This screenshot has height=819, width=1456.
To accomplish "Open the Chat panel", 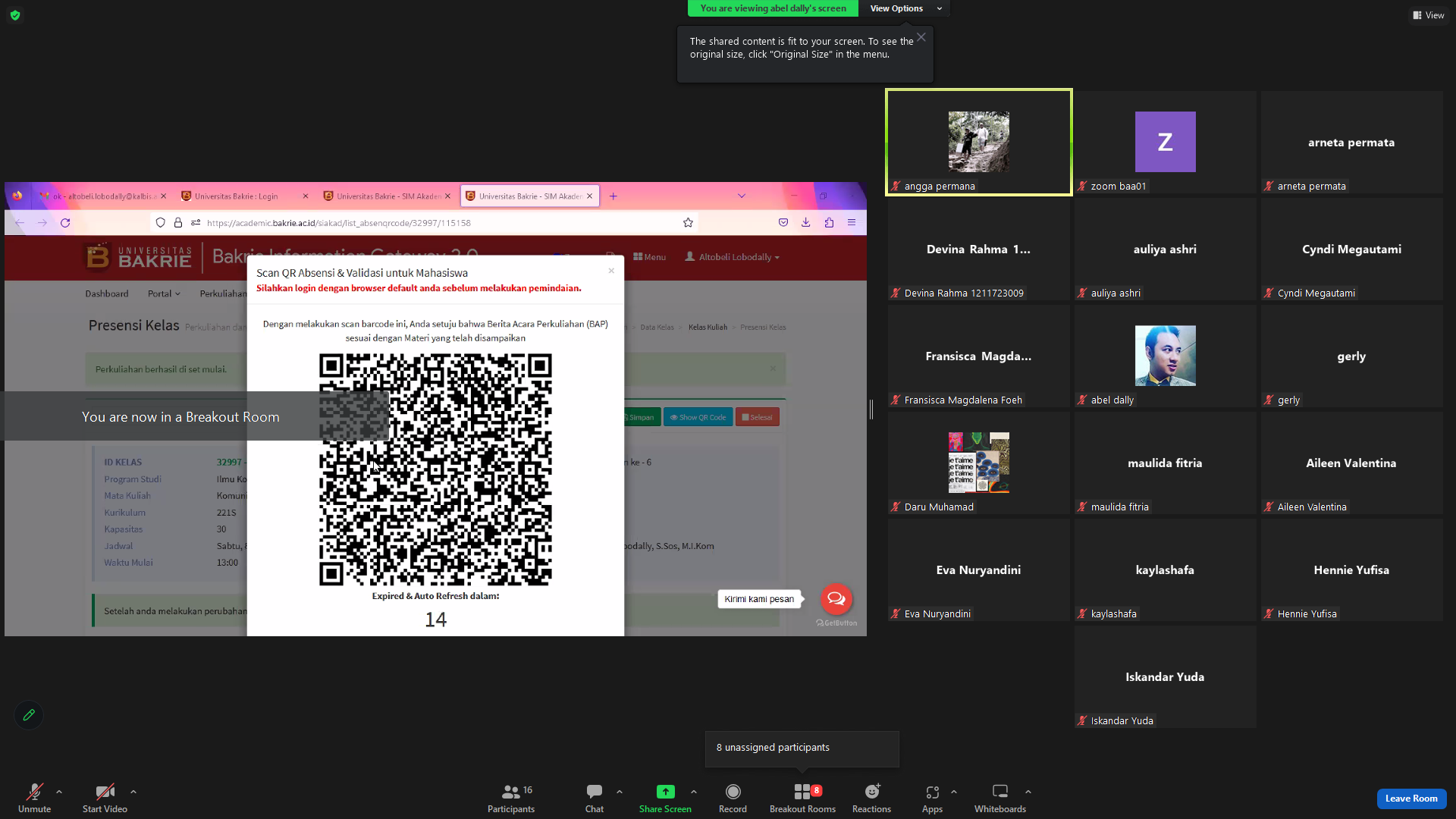I will point(595,798).
